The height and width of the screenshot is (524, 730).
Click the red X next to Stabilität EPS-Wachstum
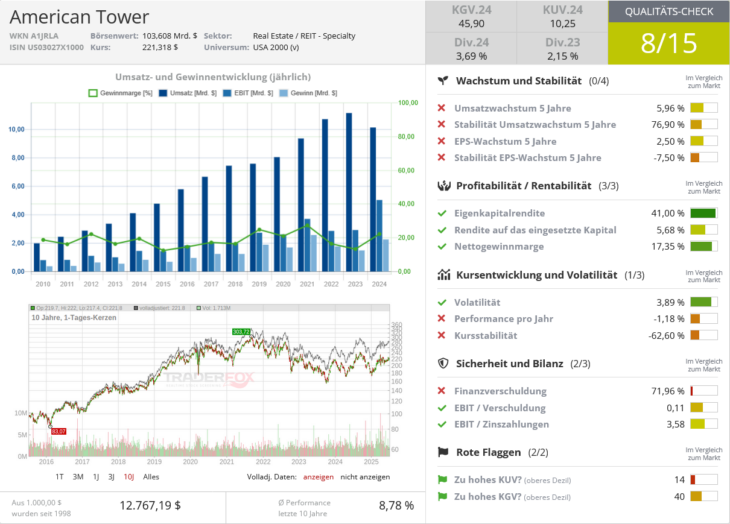441,157
